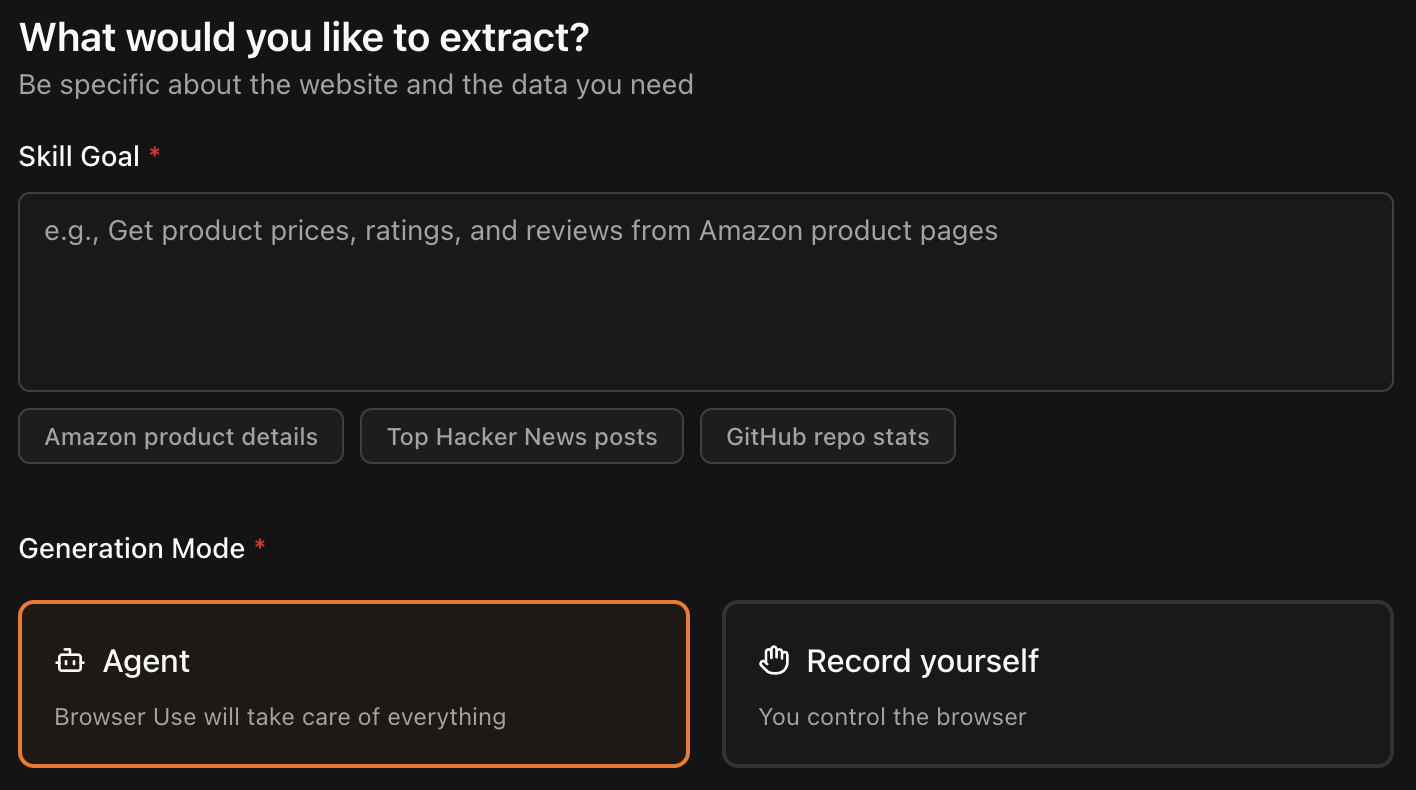Focus the Skill Goal text box
This screenshot has width=1416, height=790.
point(705,290)
